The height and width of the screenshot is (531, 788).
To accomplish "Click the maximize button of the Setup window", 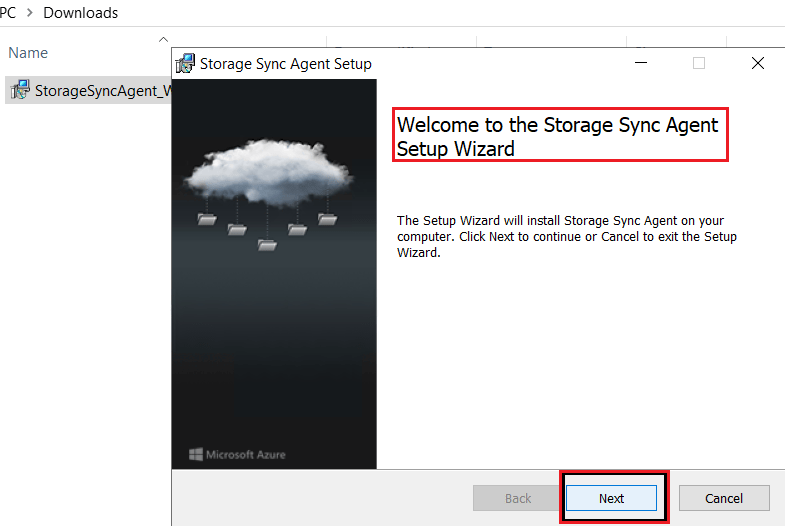I will point(699,63).
